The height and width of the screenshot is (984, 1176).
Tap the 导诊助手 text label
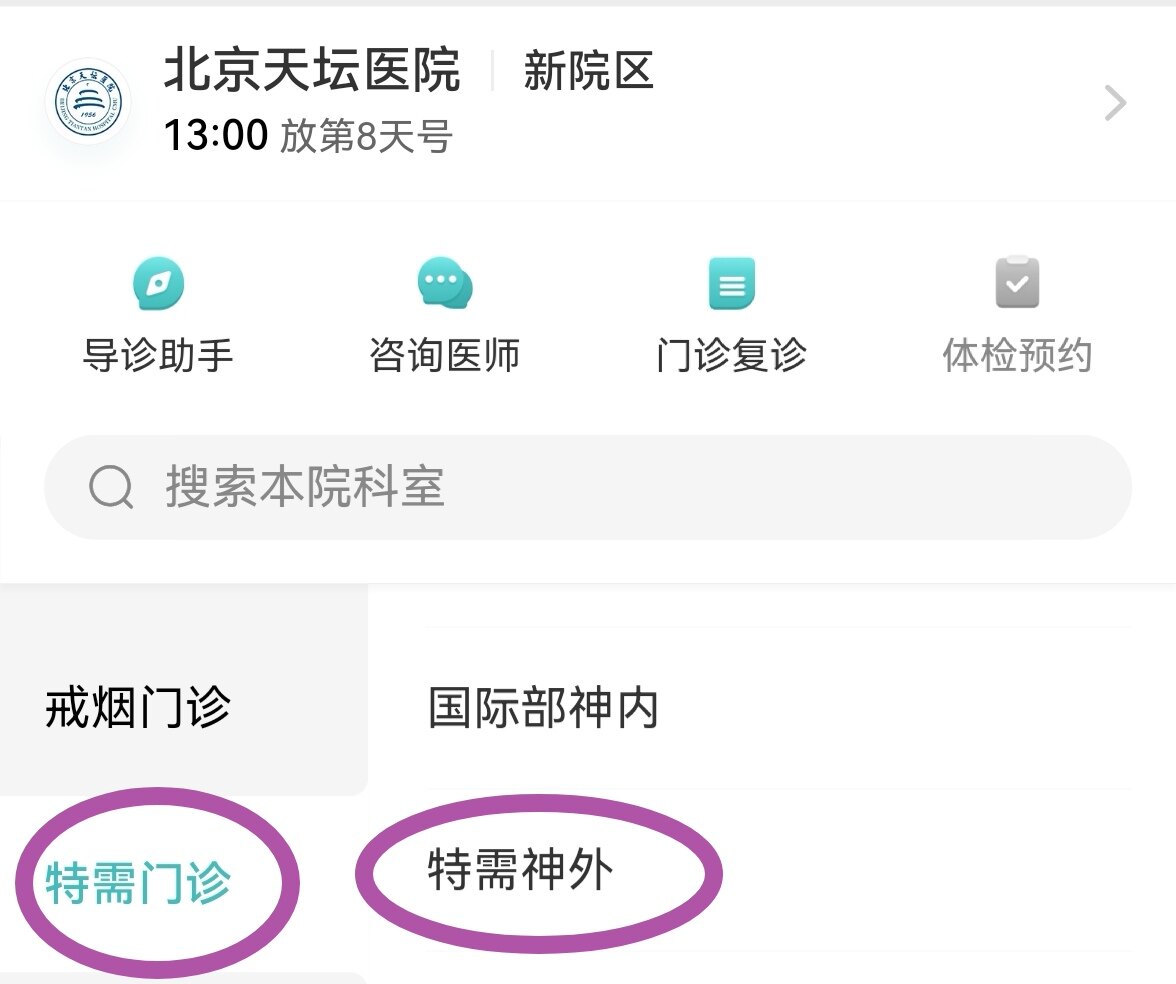[x=158, y=356]
